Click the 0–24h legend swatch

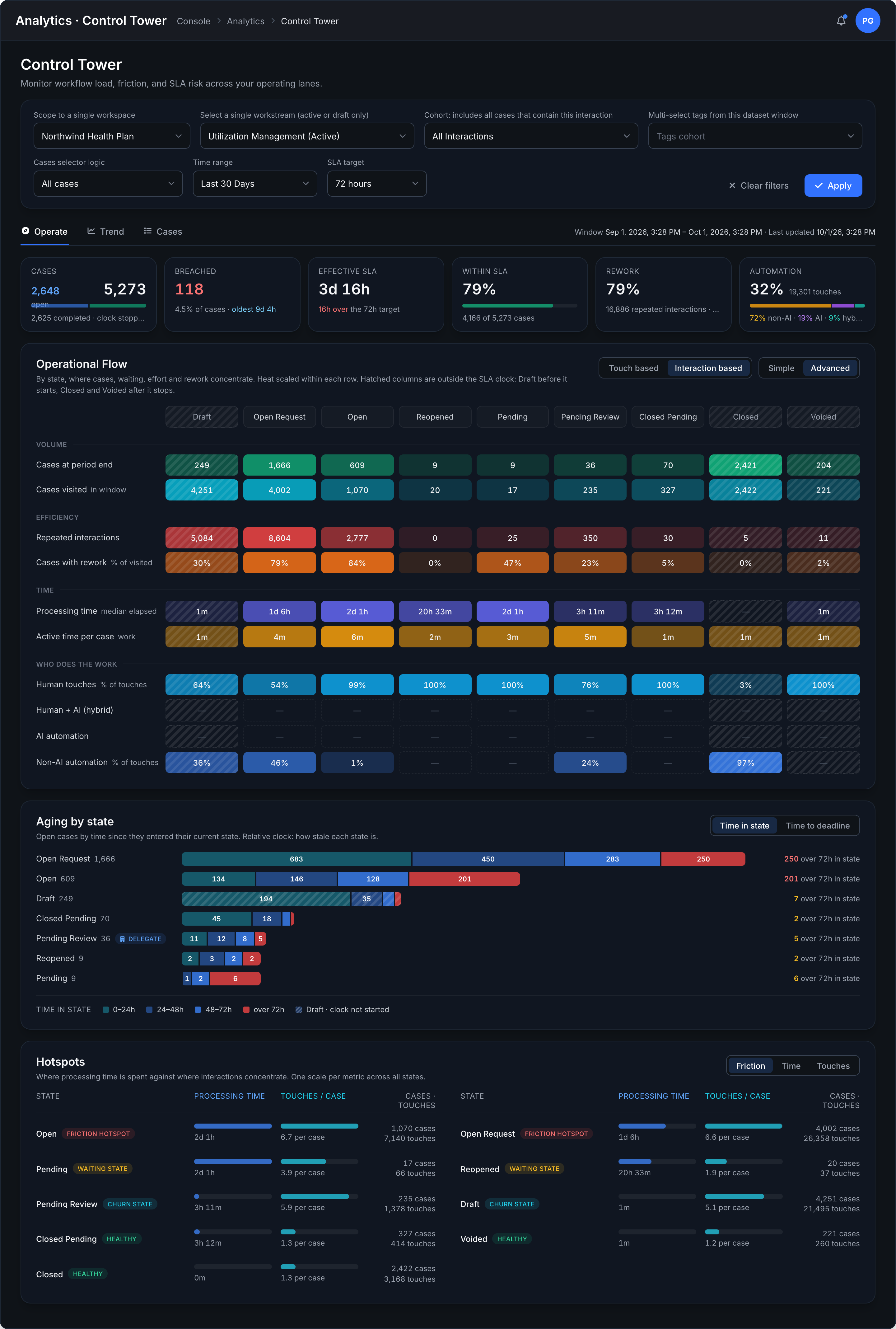pos(106,1009)
